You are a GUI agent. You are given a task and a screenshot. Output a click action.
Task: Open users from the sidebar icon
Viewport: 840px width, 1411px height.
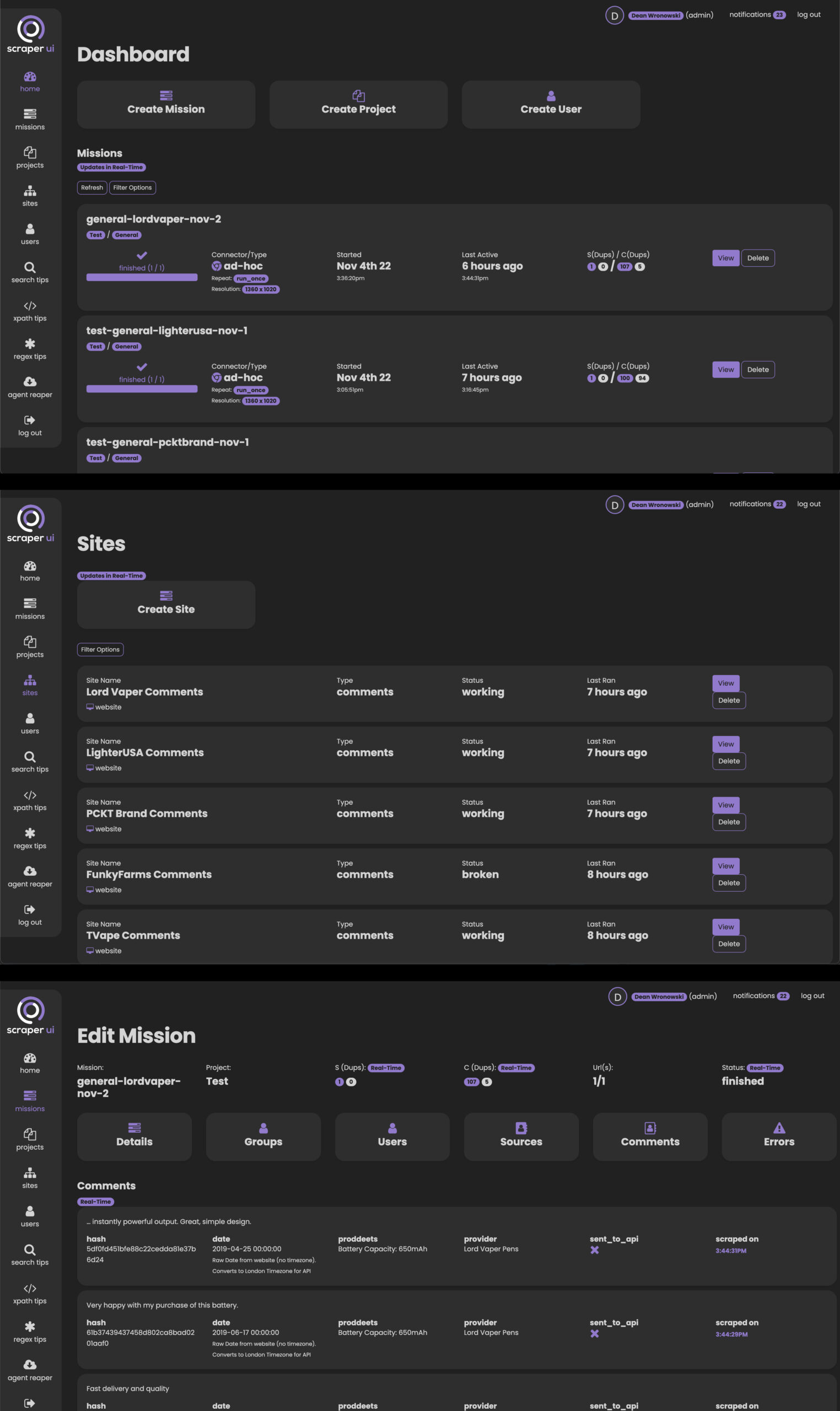[x=30, y=232]
